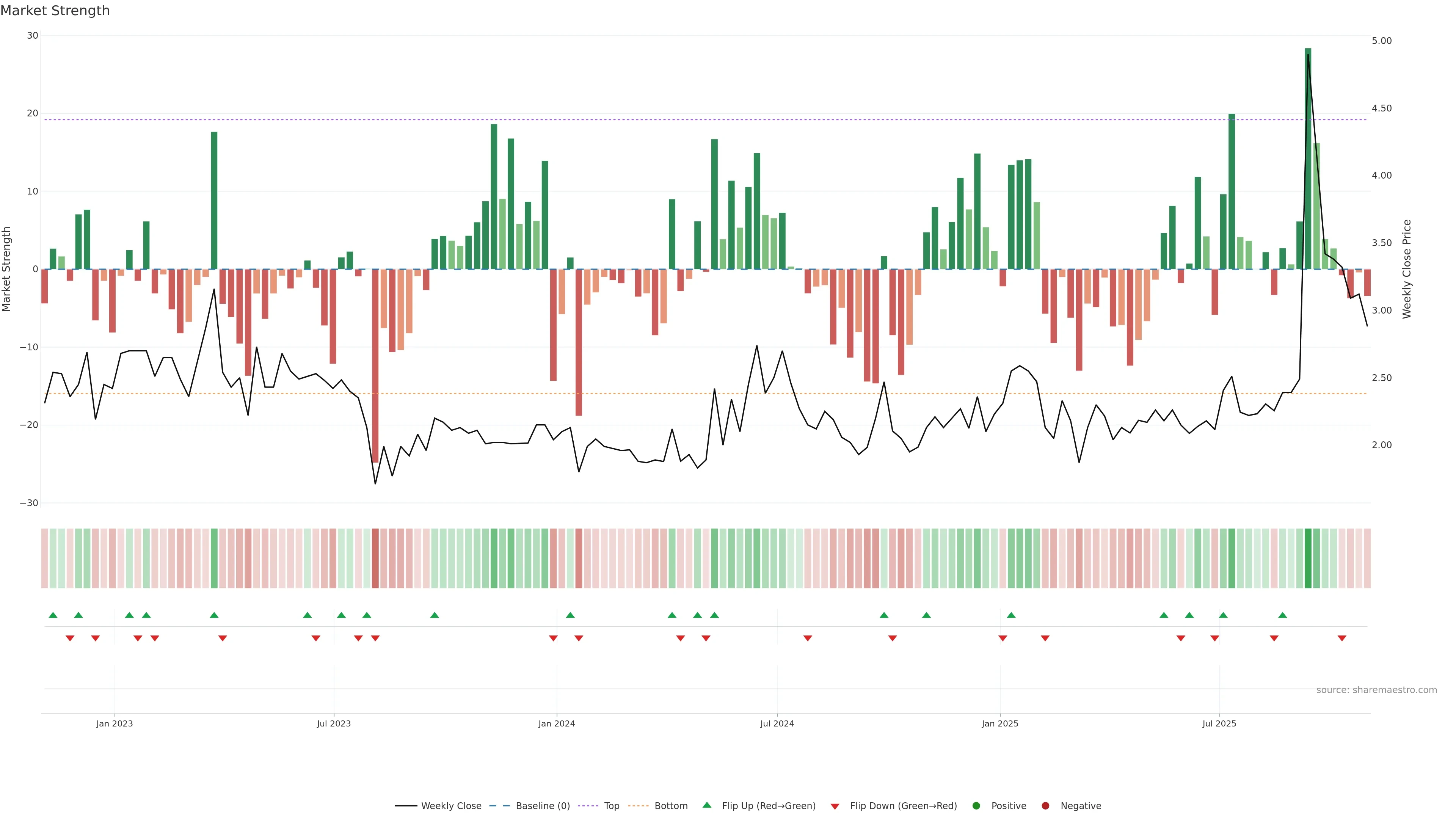The width and height of the screenshot is (1456, 819).
Task: Click the Jul 2024 x-axis label
Action: click(x=777, y=723)
